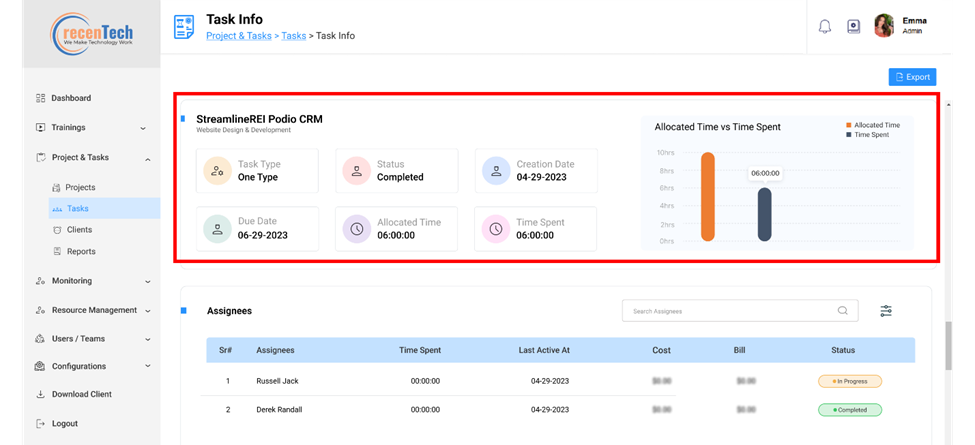Click the Clients submenu icon
This screenshot has height=445, width=975.
coord(57,230)
